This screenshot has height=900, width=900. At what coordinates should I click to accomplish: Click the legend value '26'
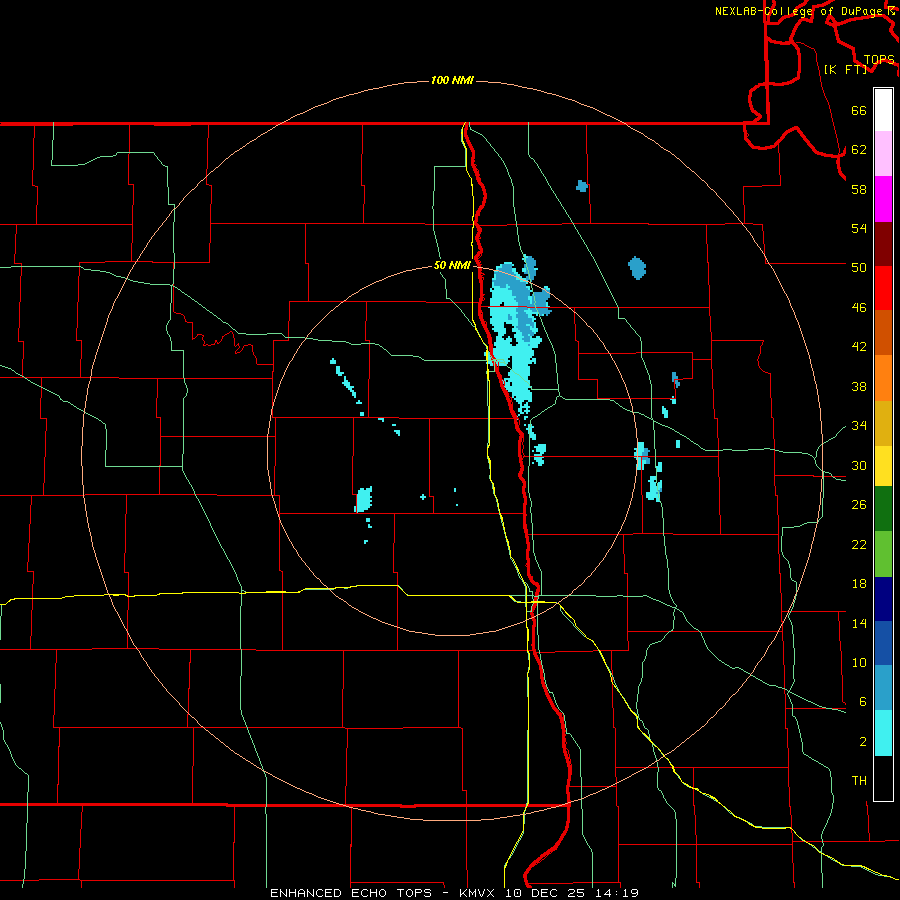tap(859, 505)
